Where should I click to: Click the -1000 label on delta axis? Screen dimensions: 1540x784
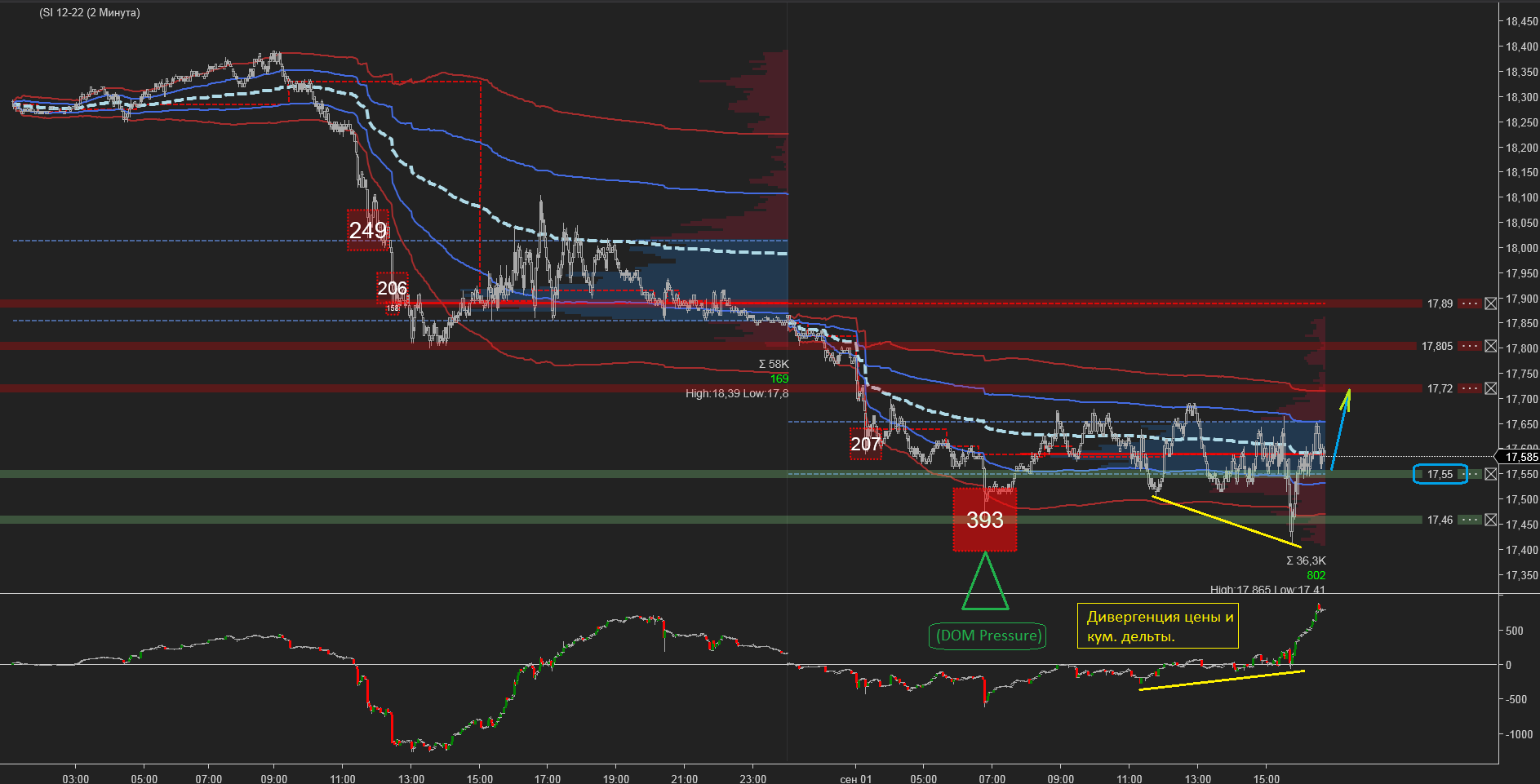coord(1520,734)
